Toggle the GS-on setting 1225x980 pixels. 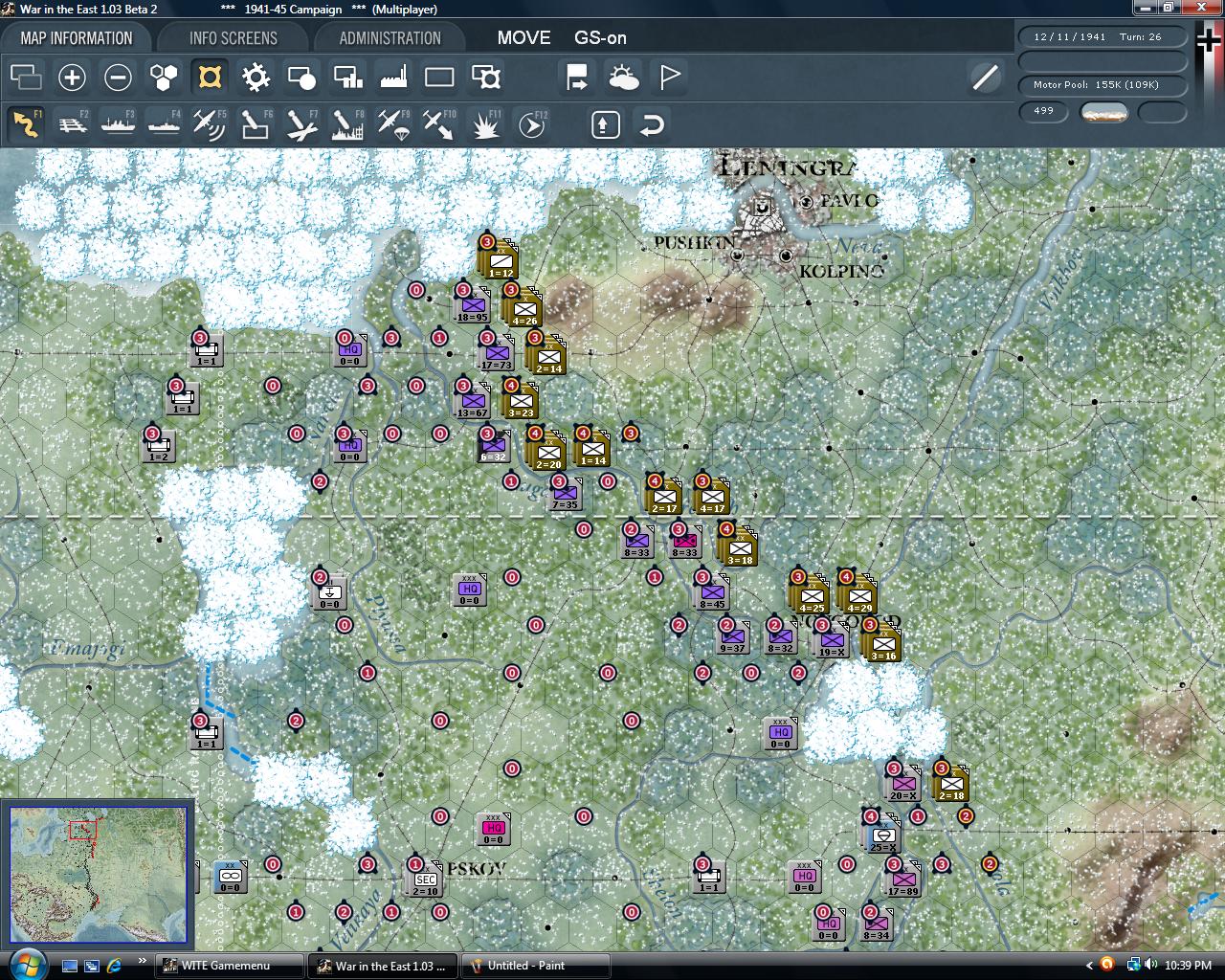(x=602, y=38)
